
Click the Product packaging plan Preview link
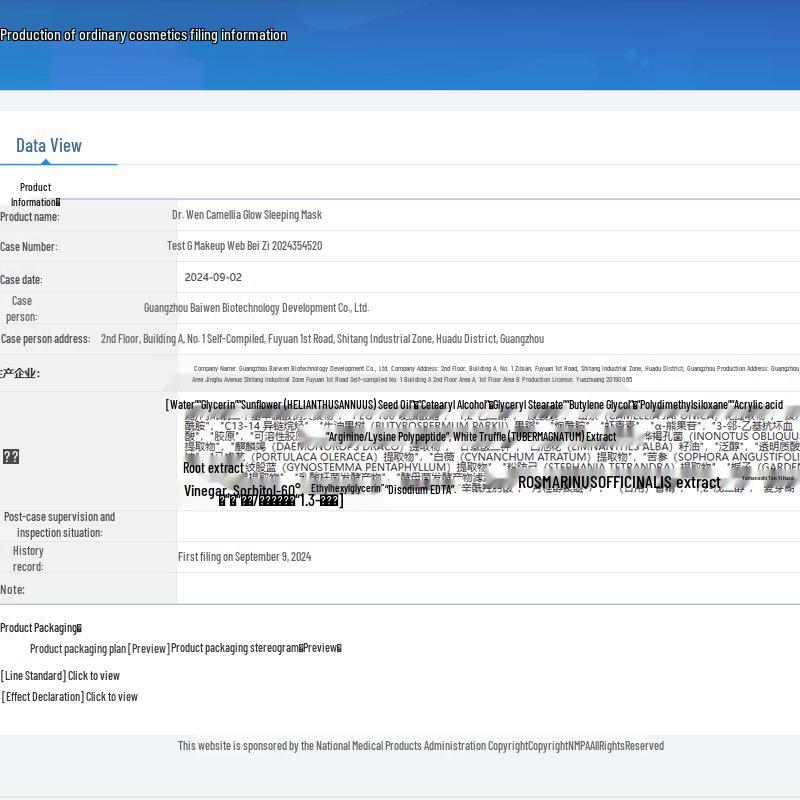[100, 648]
